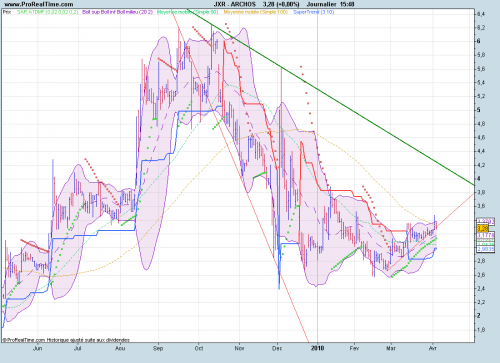Click the Dec date axis label
This screenshot has height=363, width=500.
[277, 348]
